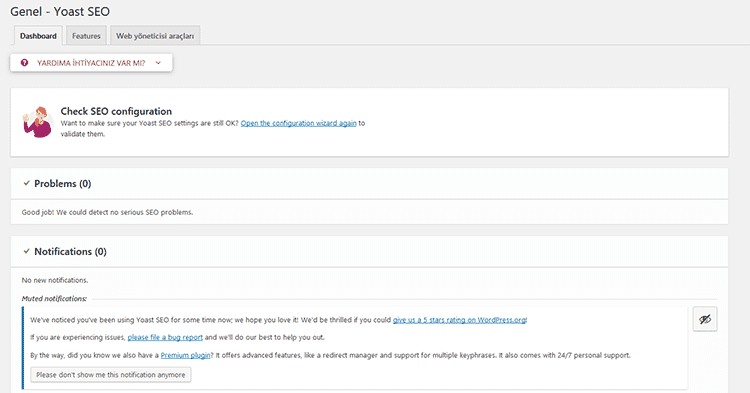Expand the Yardıma ihtiyacınız var mı dropdown
The width and height of the screenshot is (750, 393).
pyautogui.click(x=91, y=63)
